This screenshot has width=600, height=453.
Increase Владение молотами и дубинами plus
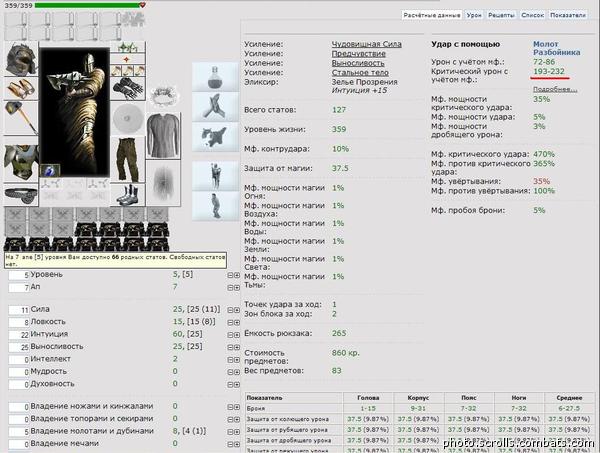[237, 432]
